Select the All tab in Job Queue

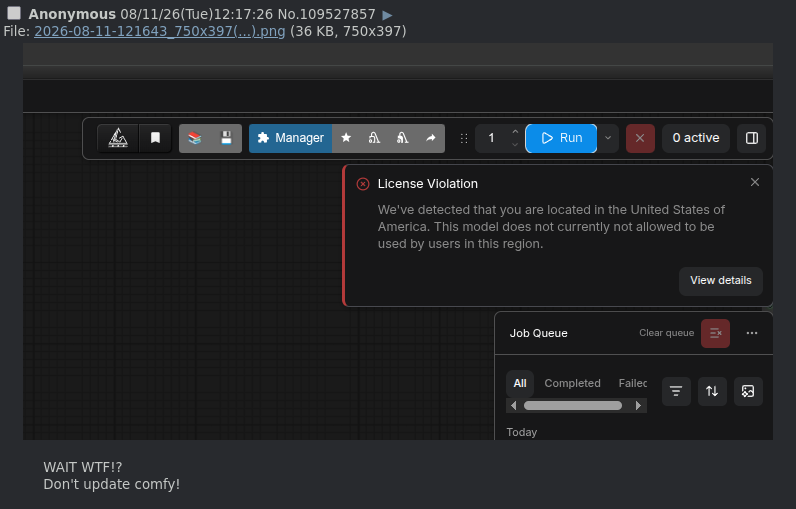[x=520, y=383]
